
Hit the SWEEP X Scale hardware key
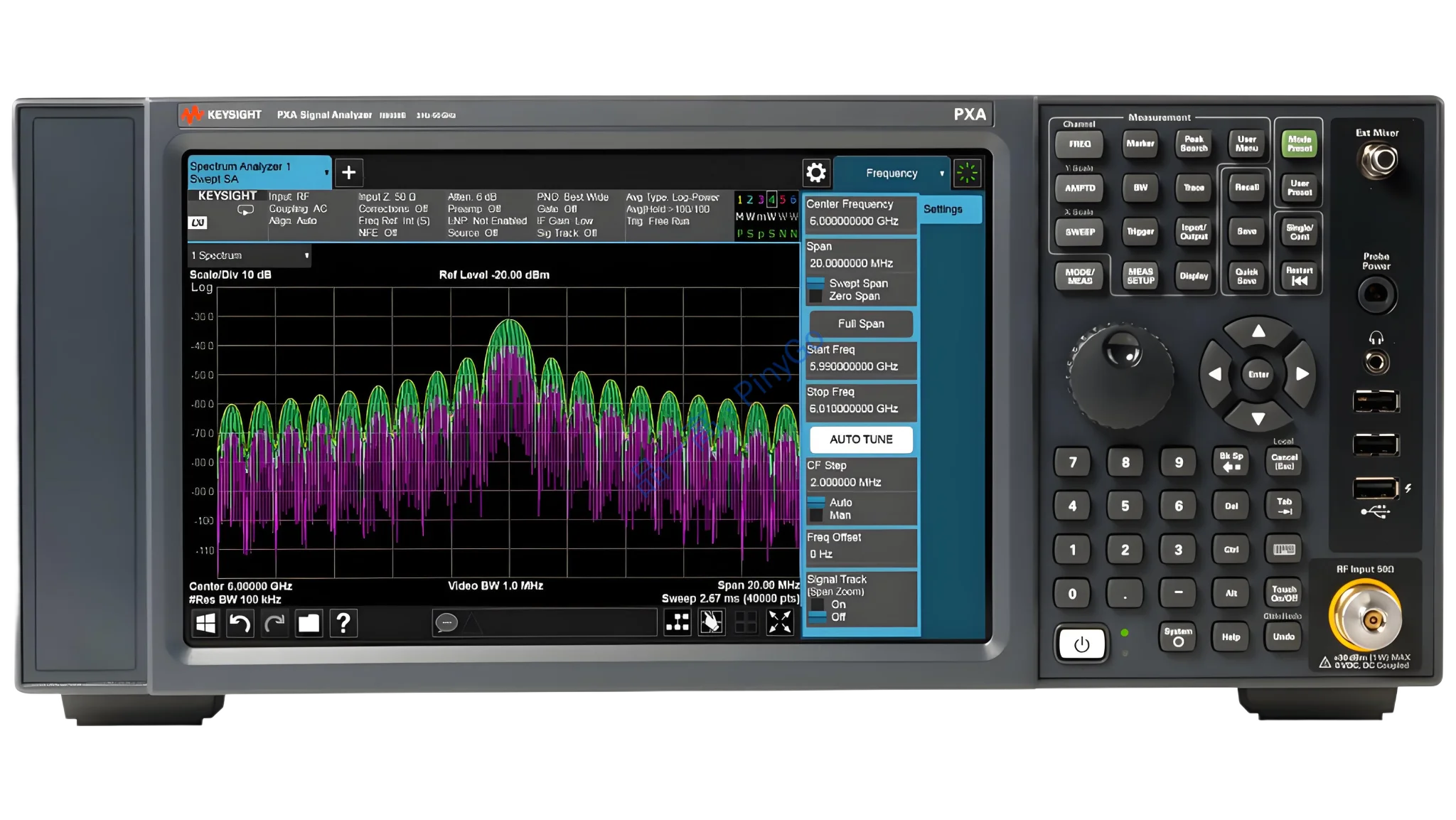tap(1079, 232)
